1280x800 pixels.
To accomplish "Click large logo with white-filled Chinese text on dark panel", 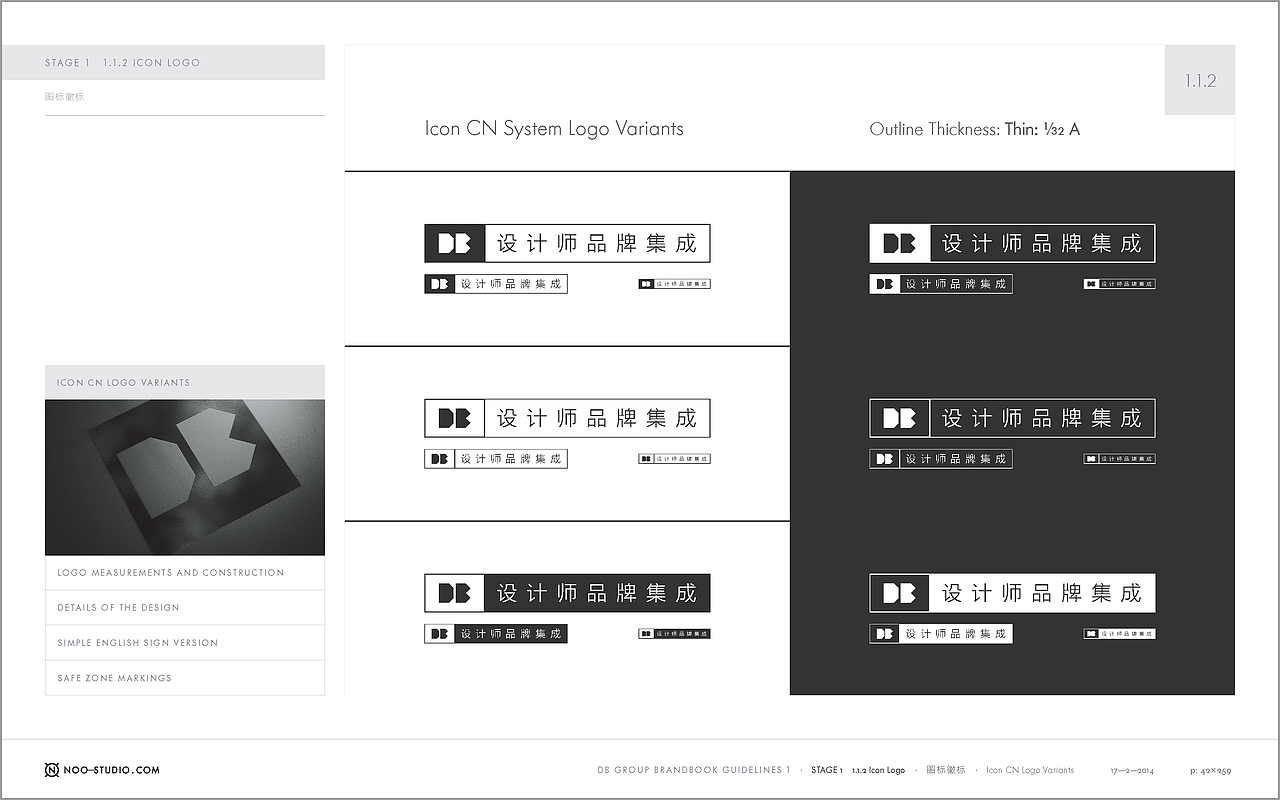I will (x=1012, y=593).
